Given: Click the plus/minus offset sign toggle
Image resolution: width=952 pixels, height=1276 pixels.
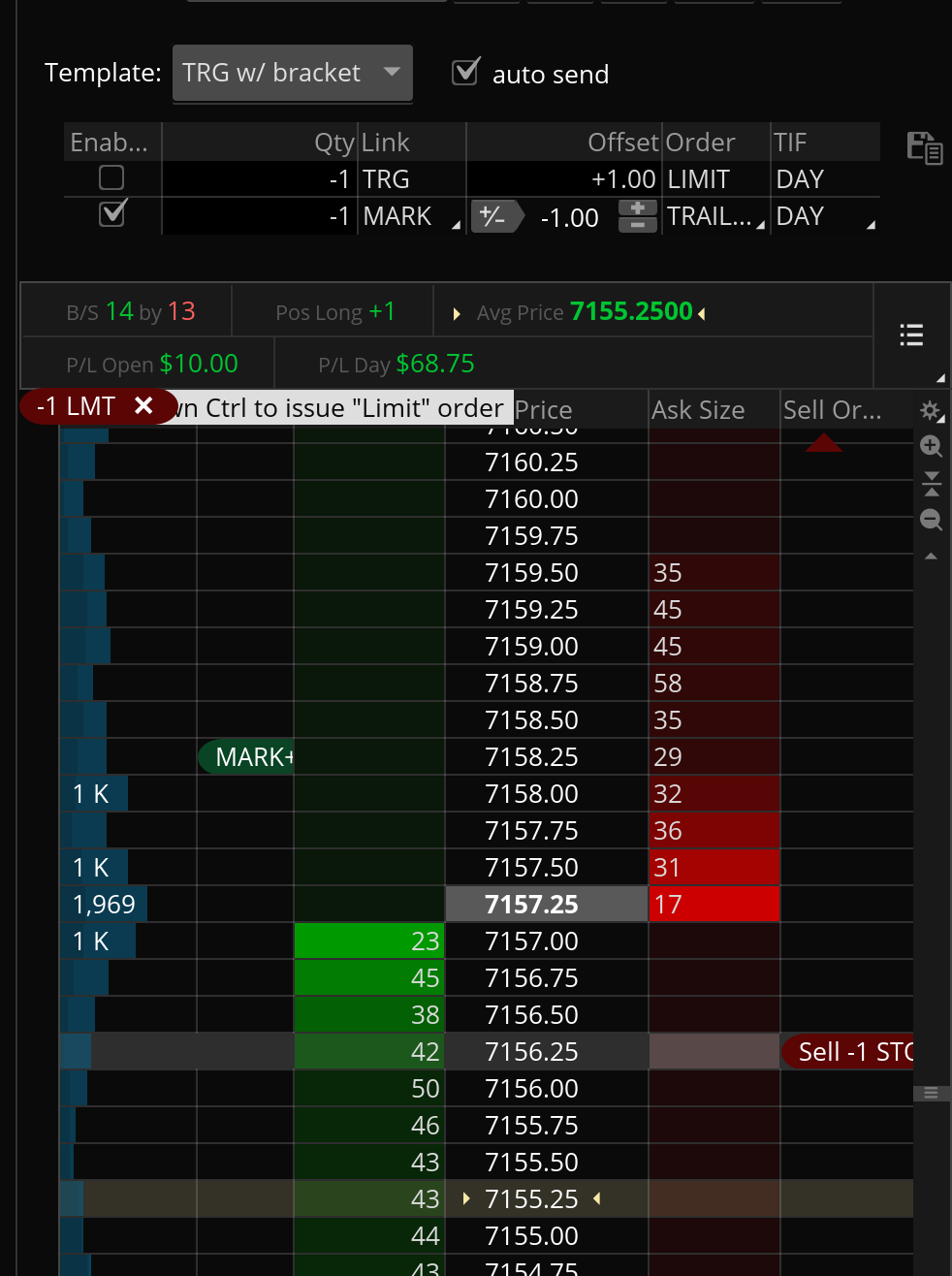Looking at the screenshot, I should tap(494, 216).
